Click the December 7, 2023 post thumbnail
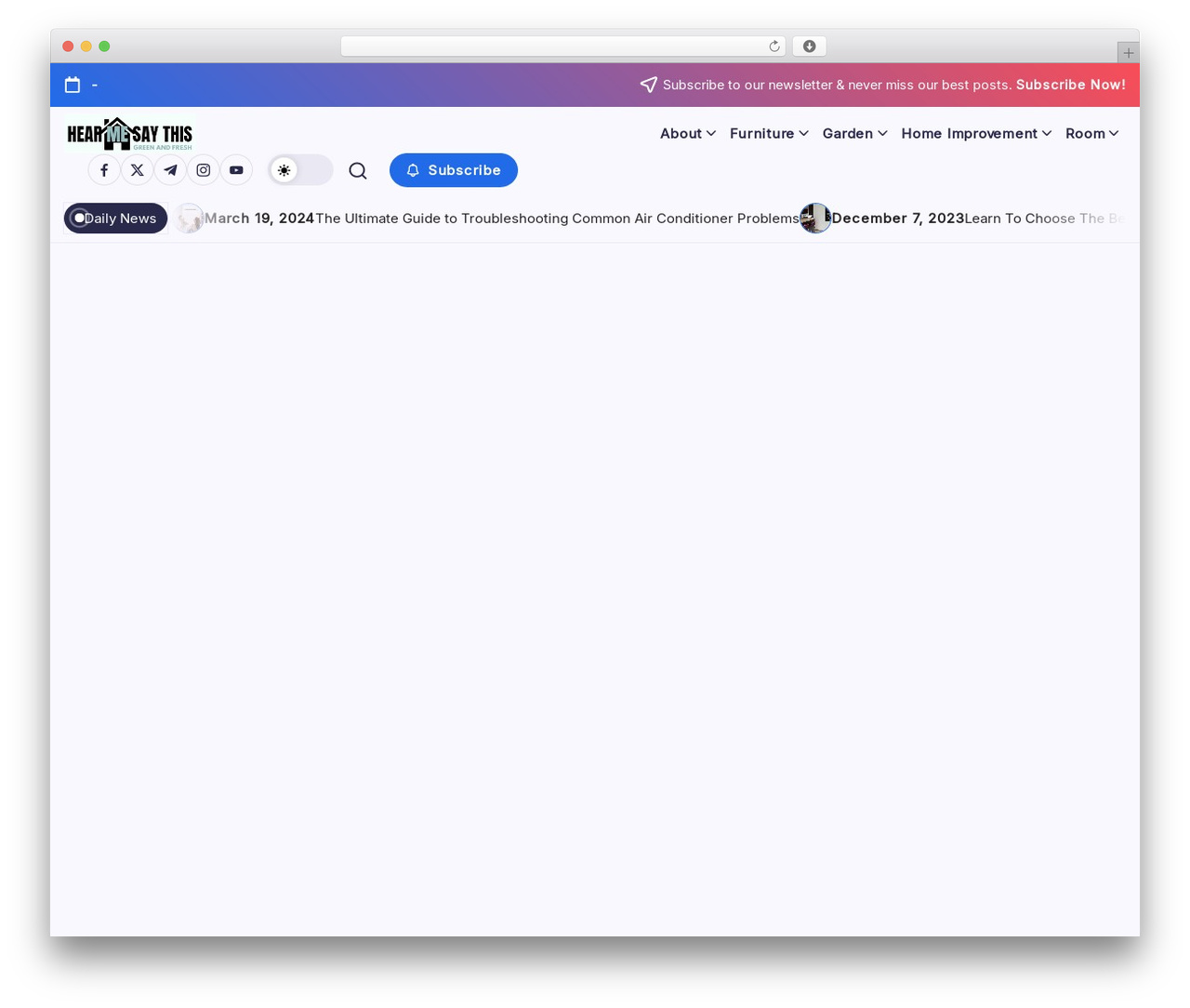Viewport: 1190px width, 1008px height. click(x=815, y=218)
